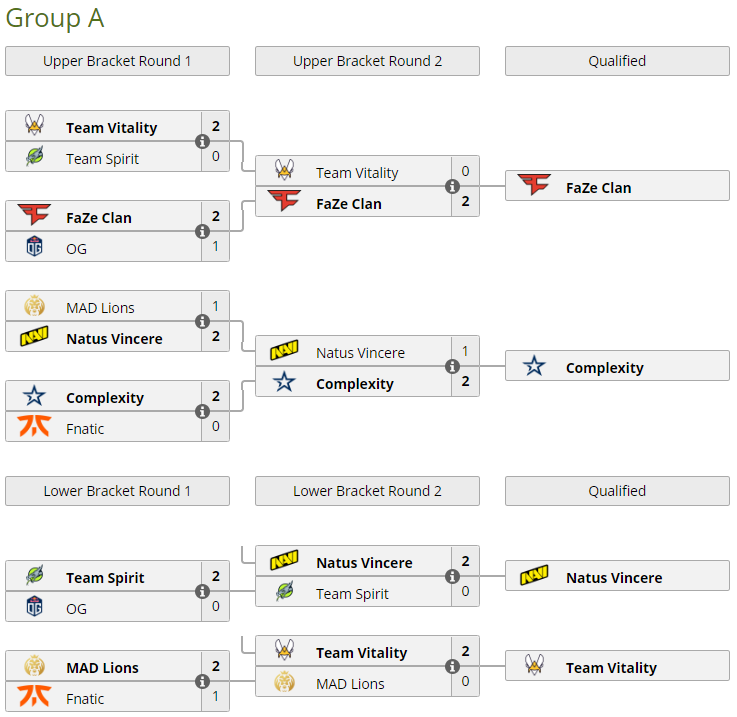This screenshot has height=717, width=737.
Task: Select Team Spirit in upper bracket round 1
Action: [x=102, y=158]
